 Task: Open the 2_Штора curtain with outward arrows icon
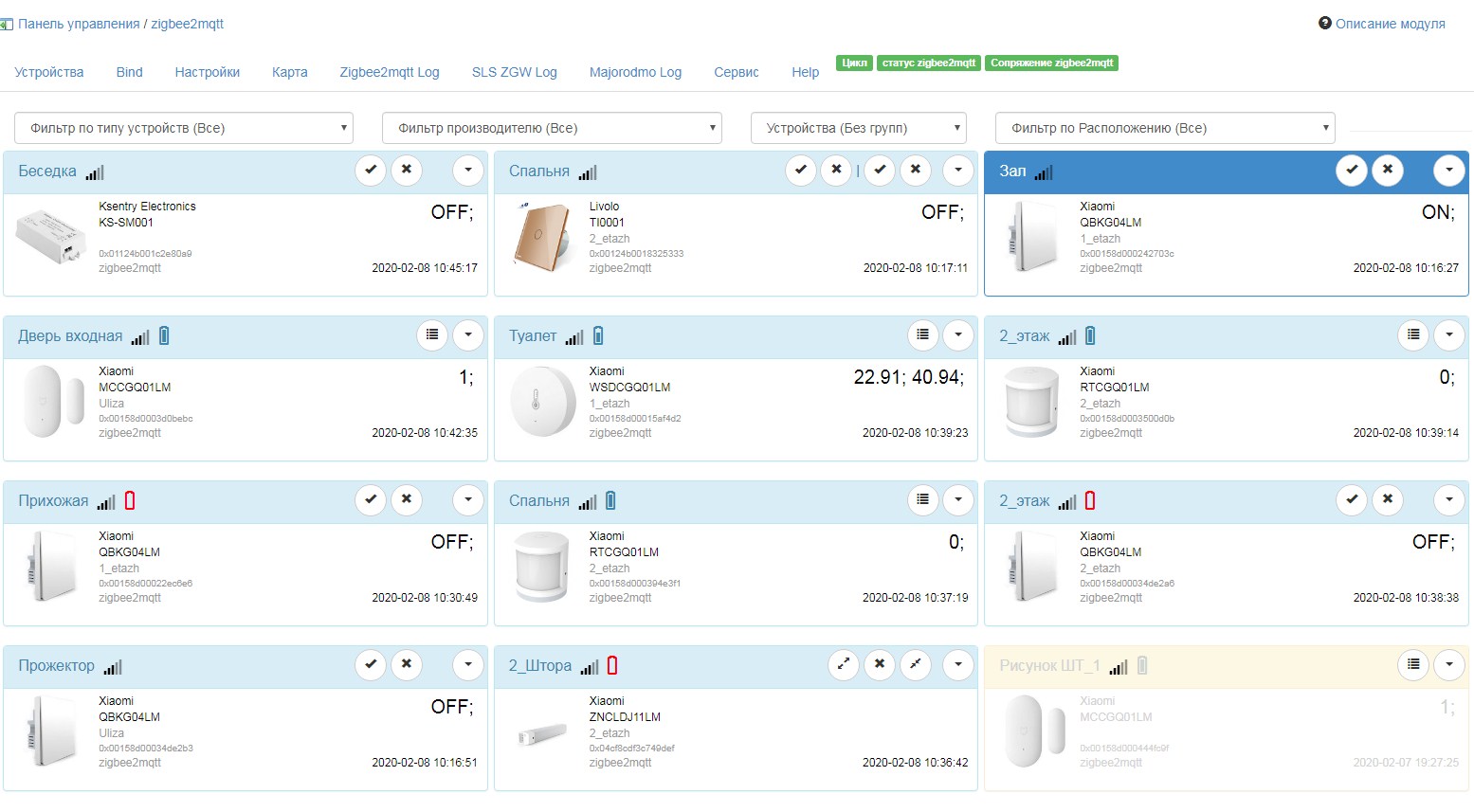(844, 665)
